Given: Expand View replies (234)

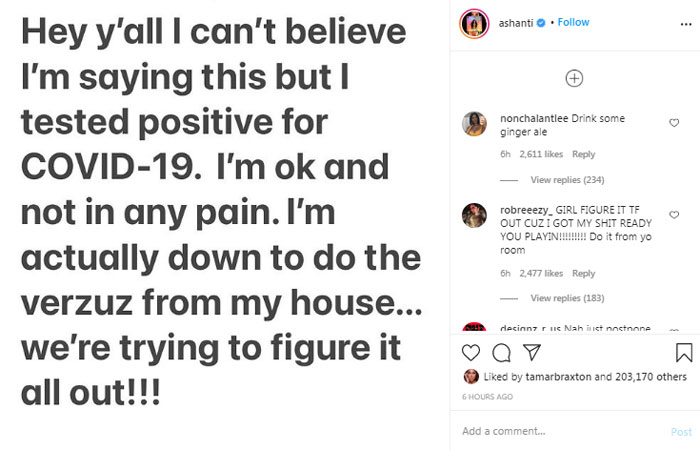Looking at the screenshot, I should (x=567, y=180).
